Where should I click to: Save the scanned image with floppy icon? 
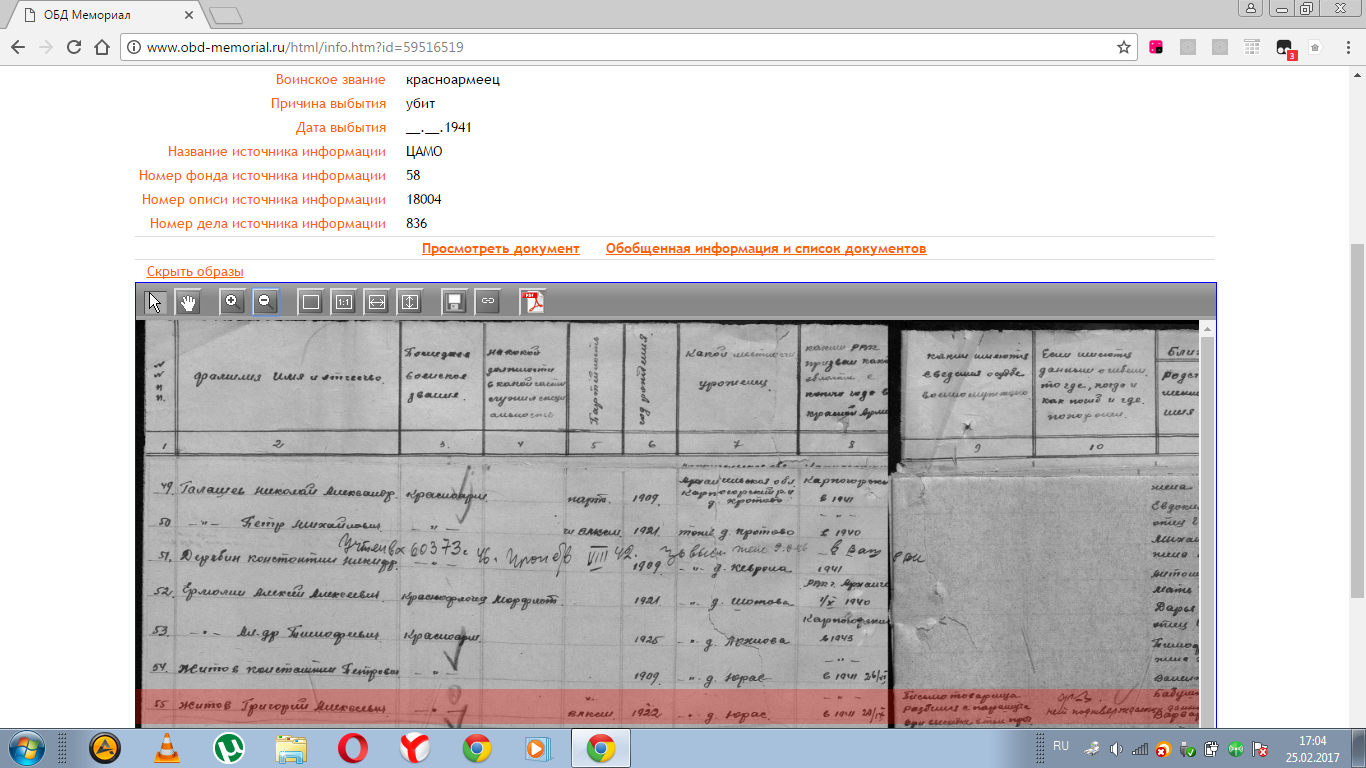click(455, 302)
